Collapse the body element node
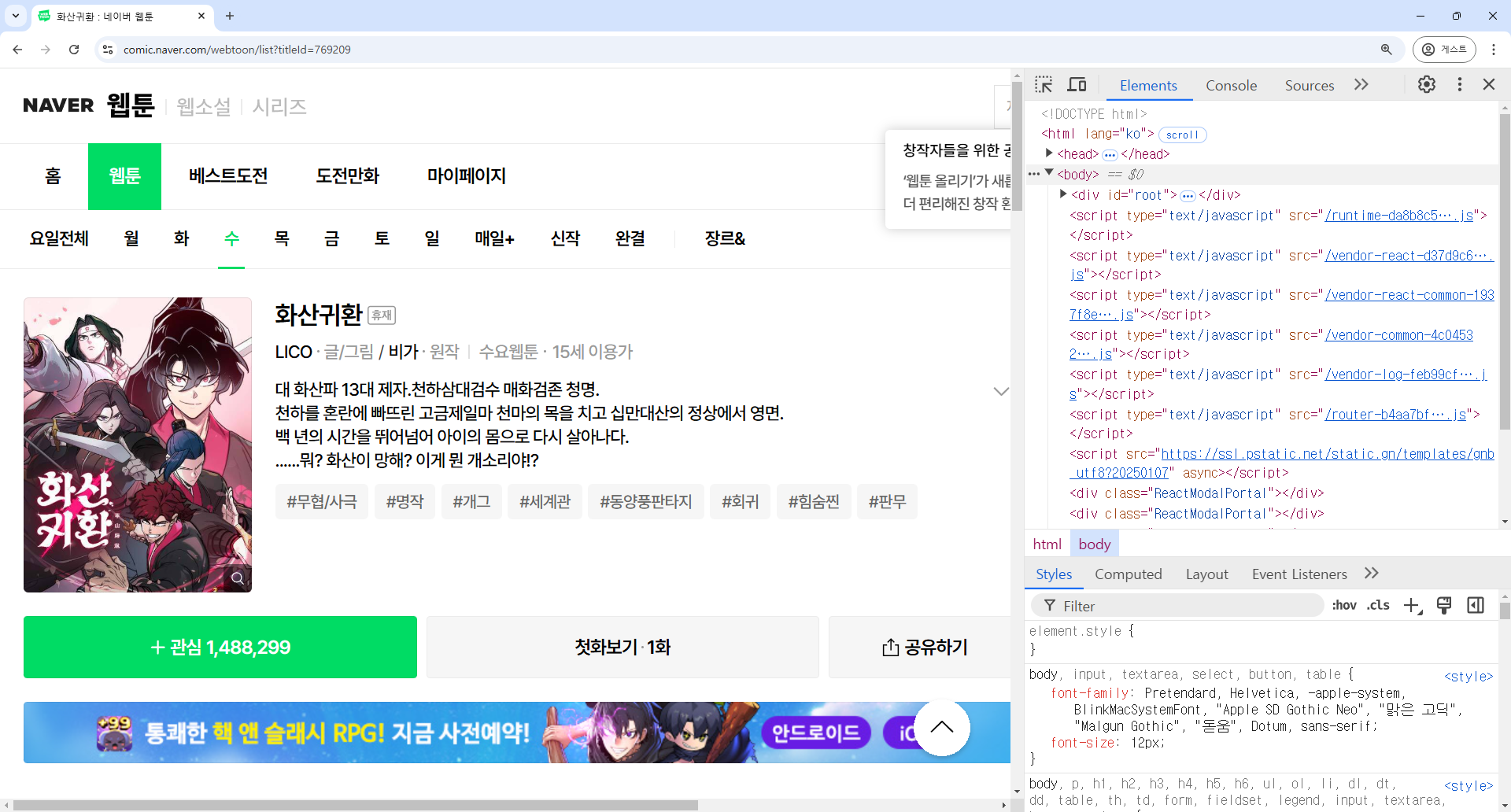The image size is (1511, 812). click(x=1049, y=173)
